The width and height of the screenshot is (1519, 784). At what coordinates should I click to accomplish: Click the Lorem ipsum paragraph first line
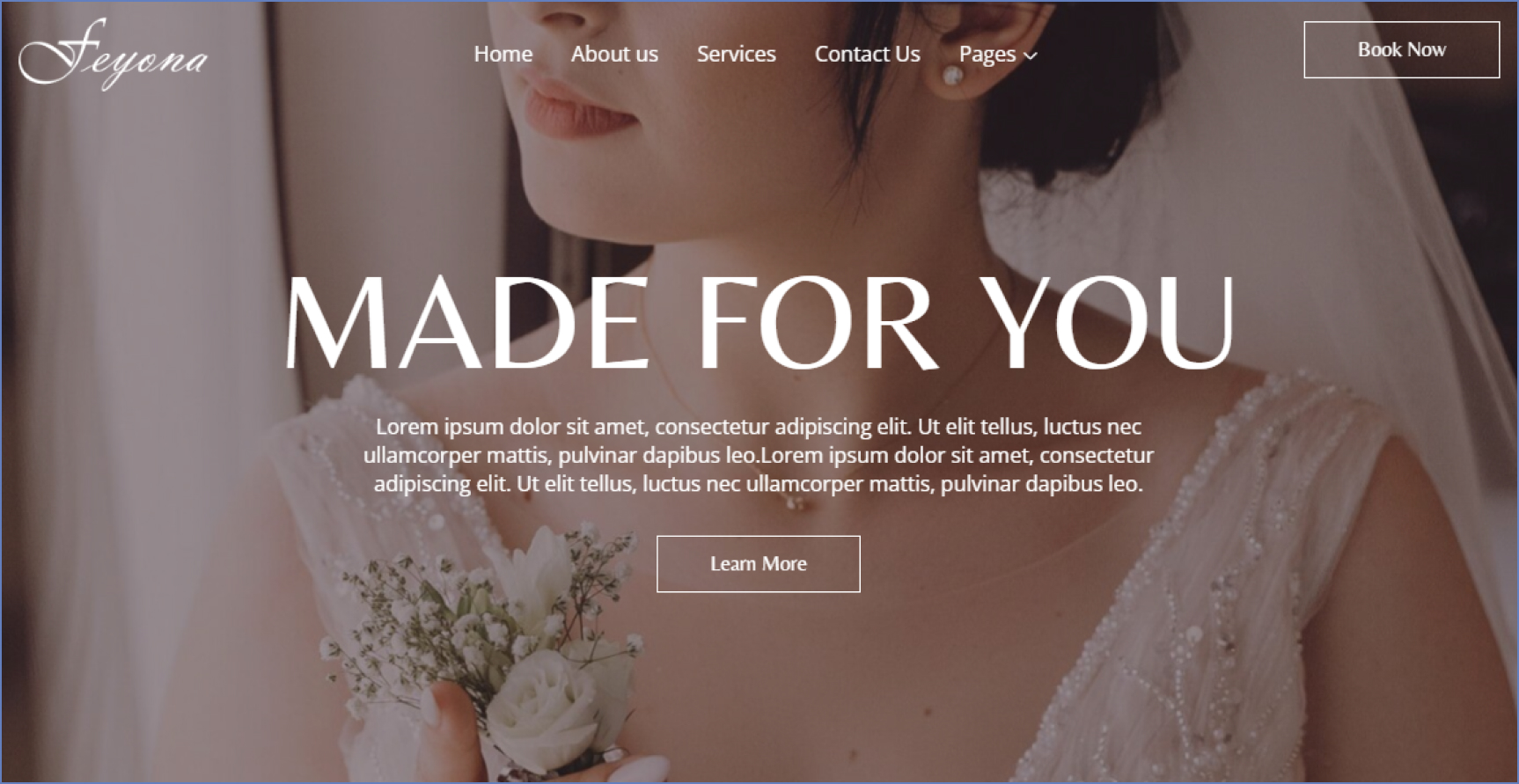758,427
